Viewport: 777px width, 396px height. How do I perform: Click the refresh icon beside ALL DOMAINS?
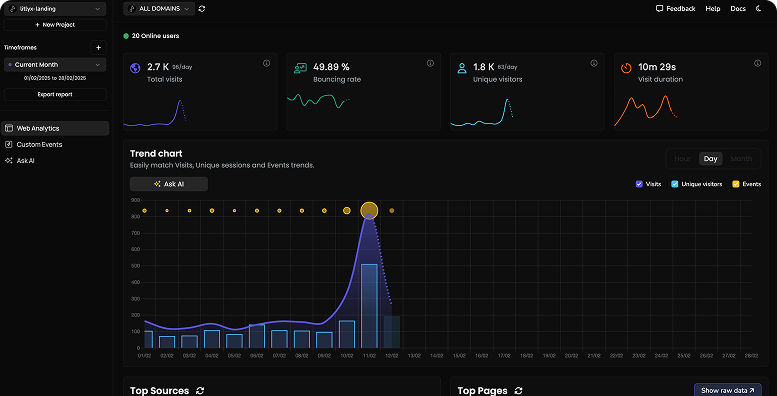click(202, 8)
